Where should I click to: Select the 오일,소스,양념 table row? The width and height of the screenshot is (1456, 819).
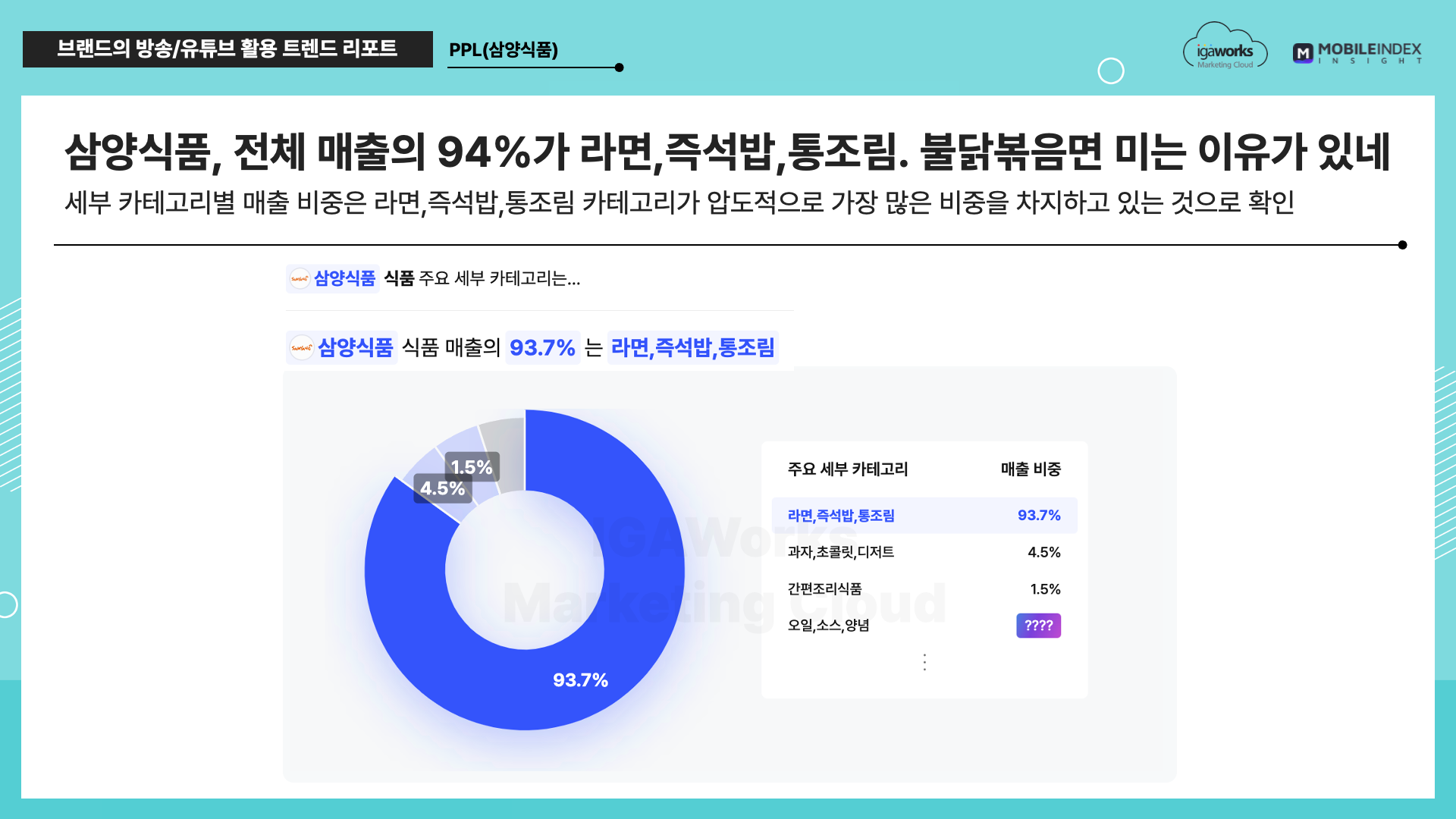coord(924,626)
